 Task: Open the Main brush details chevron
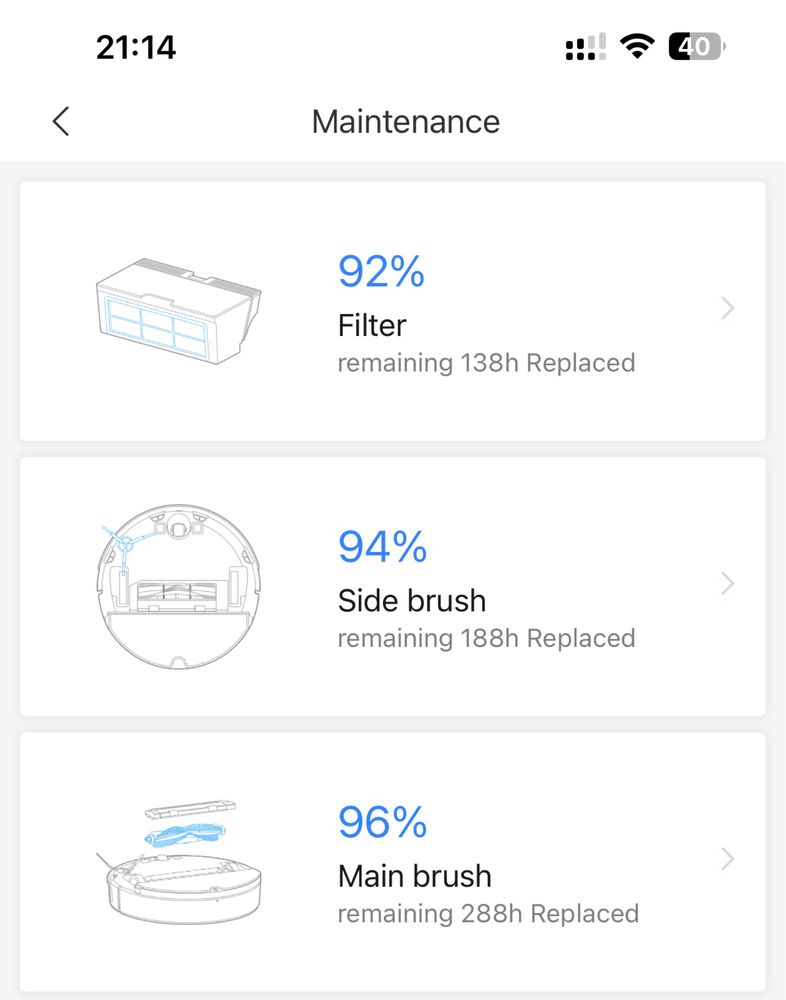(x=727, y=859)
